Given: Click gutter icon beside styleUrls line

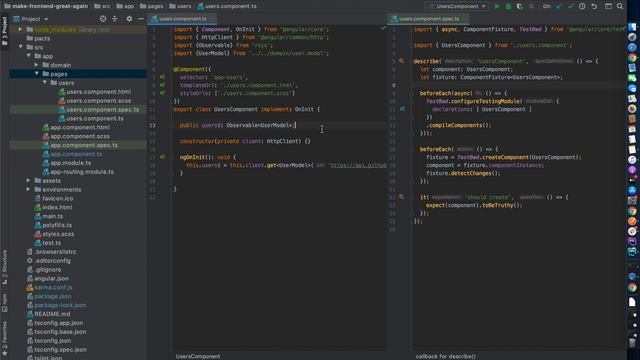Looking at the screenshot, I should 162,93.
